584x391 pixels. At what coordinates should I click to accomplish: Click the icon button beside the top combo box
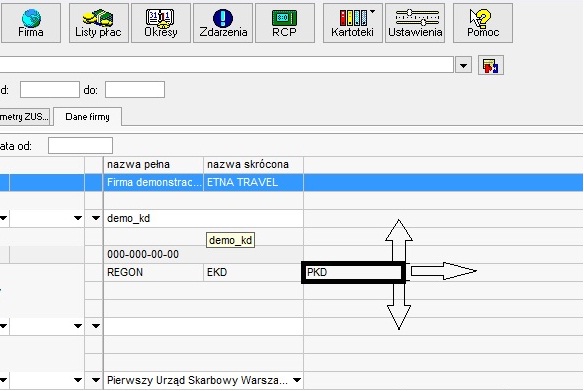tap(491, 66)
